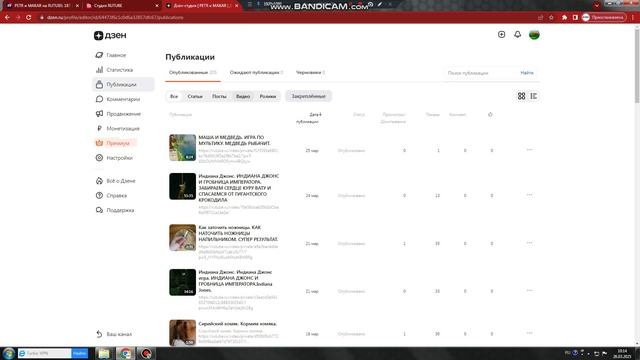Open the profile avatar menu

(x=534, y=35)
